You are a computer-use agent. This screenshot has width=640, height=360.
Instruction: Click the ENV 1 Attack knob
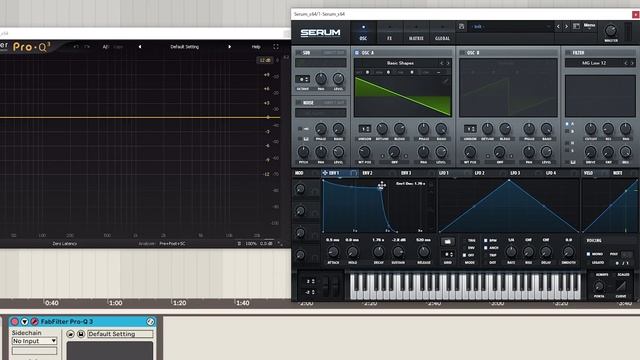coord(333,252)
